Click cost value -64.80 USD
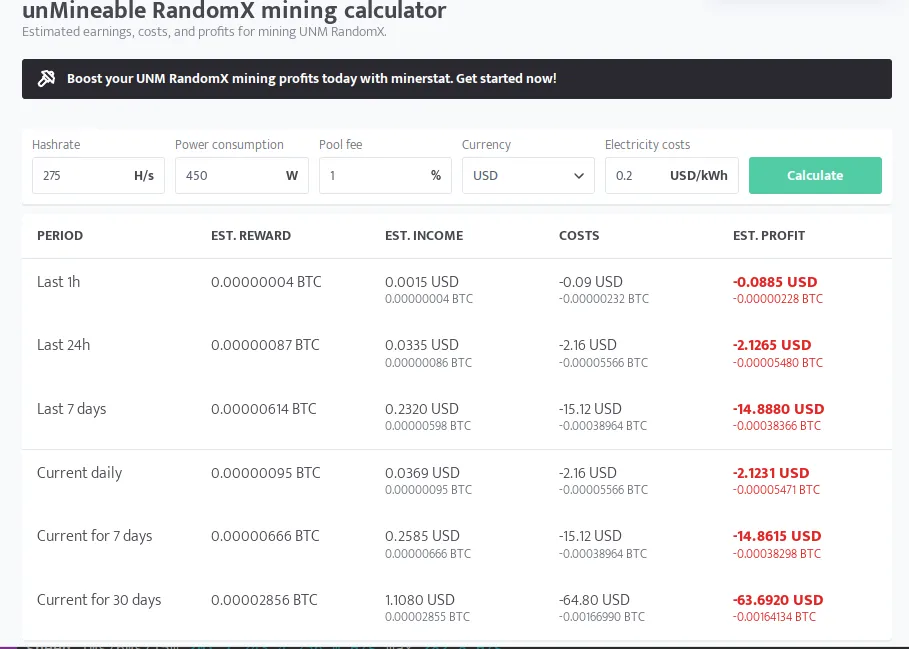The height and width of the screenshot is (649, 909). click(x=594, y=600)
